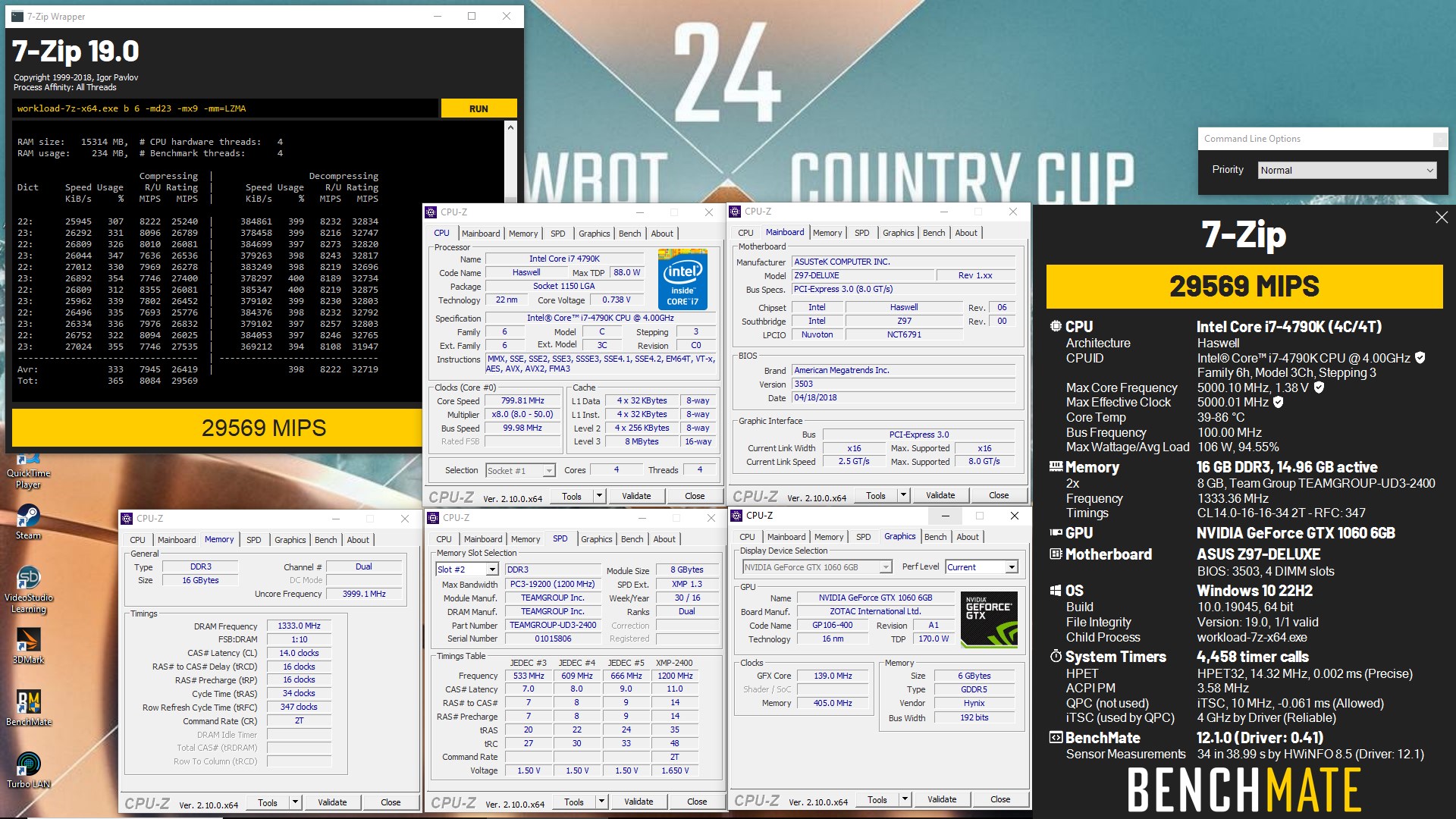Screen dimensions: 1456x819
Task: Click Tools button in Memory CPU-Z window
Action: (268, 802)
